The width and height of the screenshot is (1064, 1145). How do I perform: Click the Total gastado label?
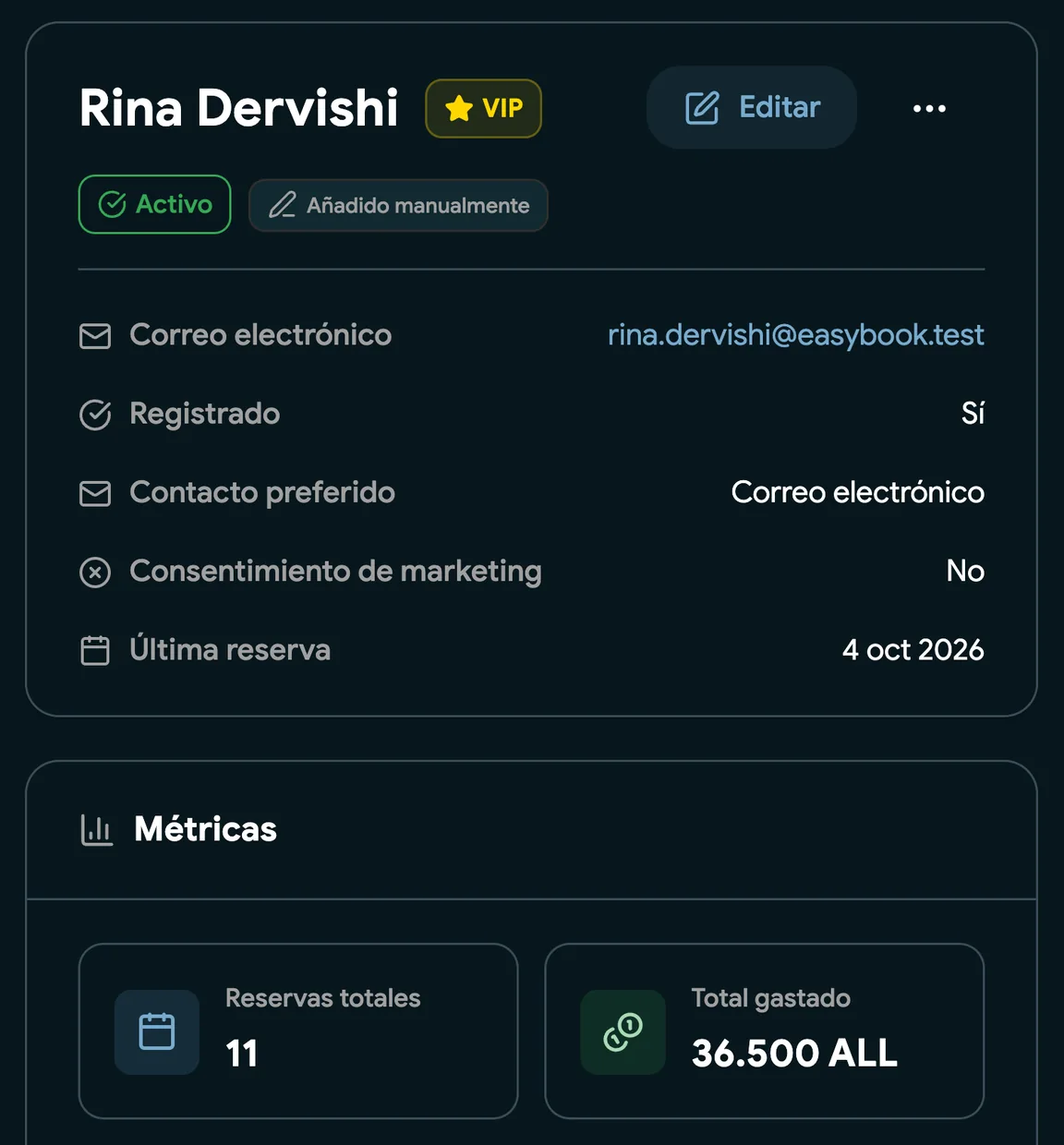tap(770, 998)
